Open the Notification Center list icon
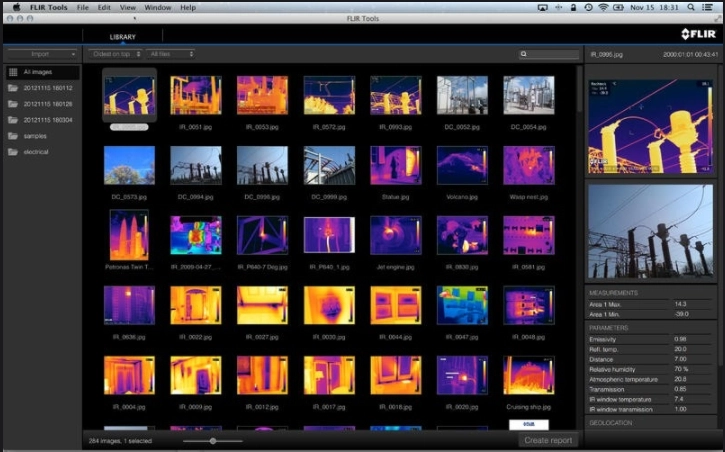The width and height of the screenshot is (725, 452). click(x=707, y=7)
